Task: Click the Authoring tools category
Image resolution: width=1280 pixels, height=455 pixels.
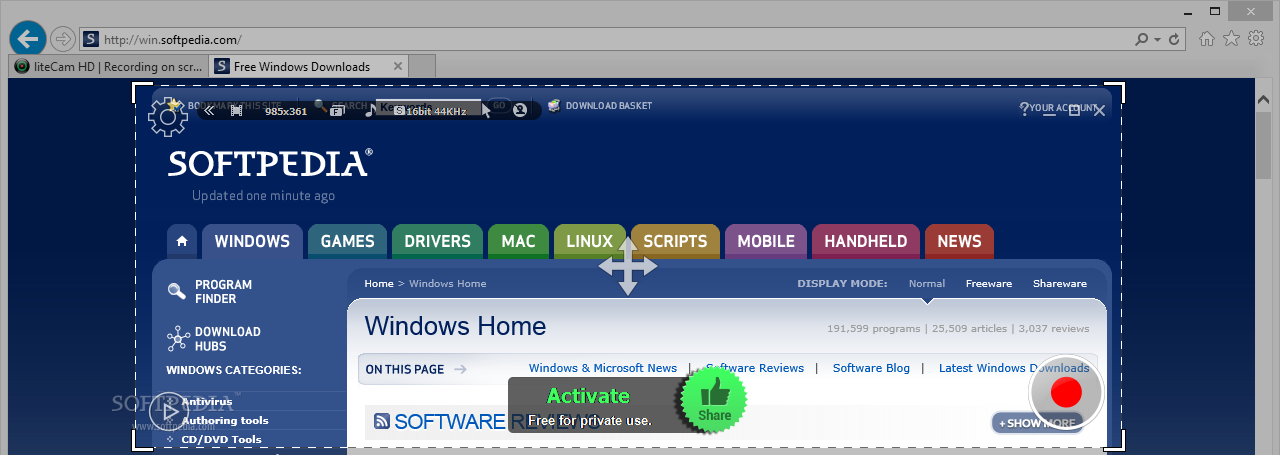Action: coord(225,420)
